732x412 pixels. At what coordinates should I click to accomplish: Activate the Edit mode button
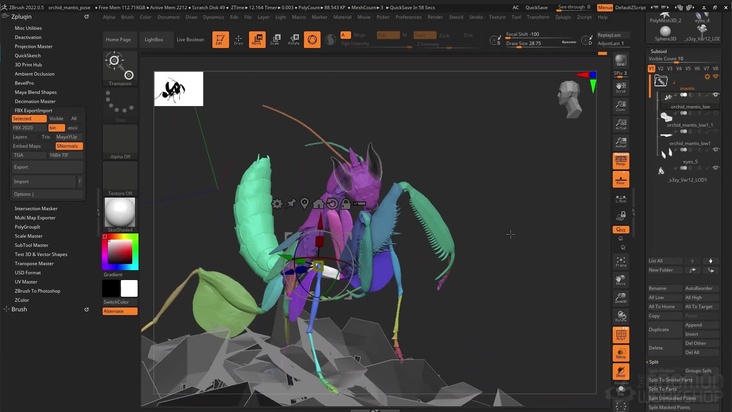[219, 39]
